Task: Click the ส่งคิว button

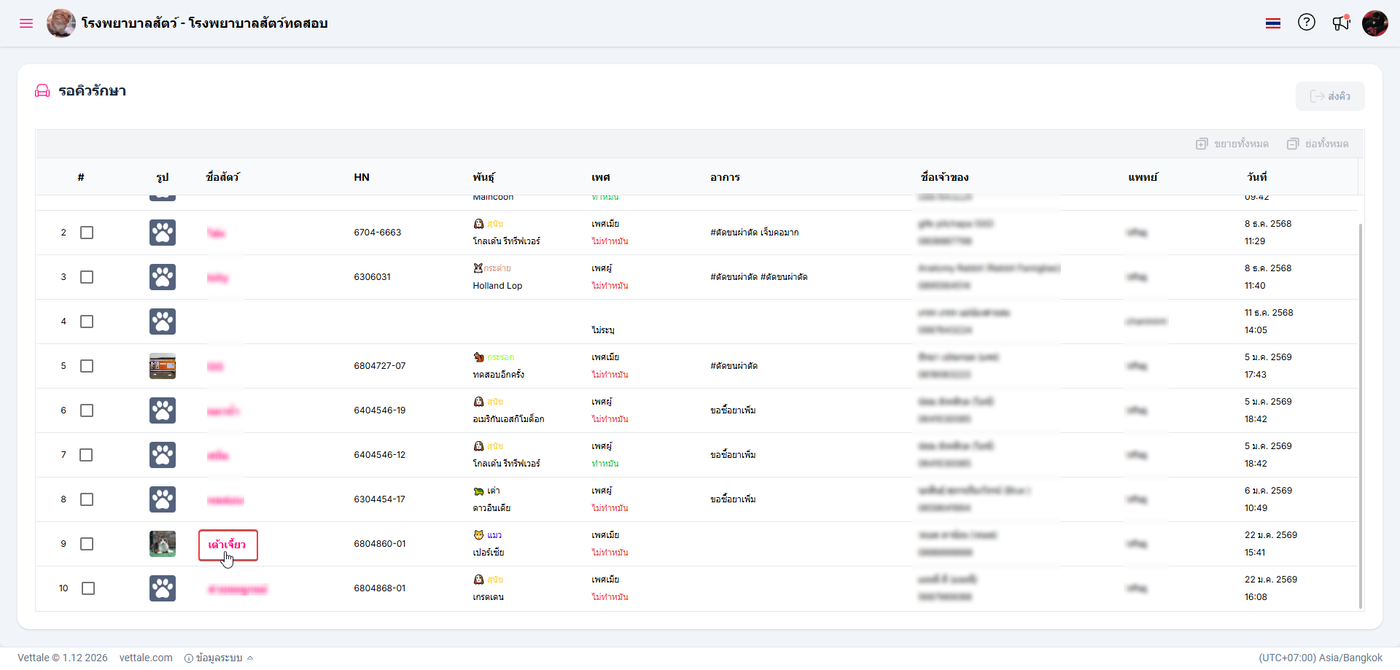Action: point(1330,96)
